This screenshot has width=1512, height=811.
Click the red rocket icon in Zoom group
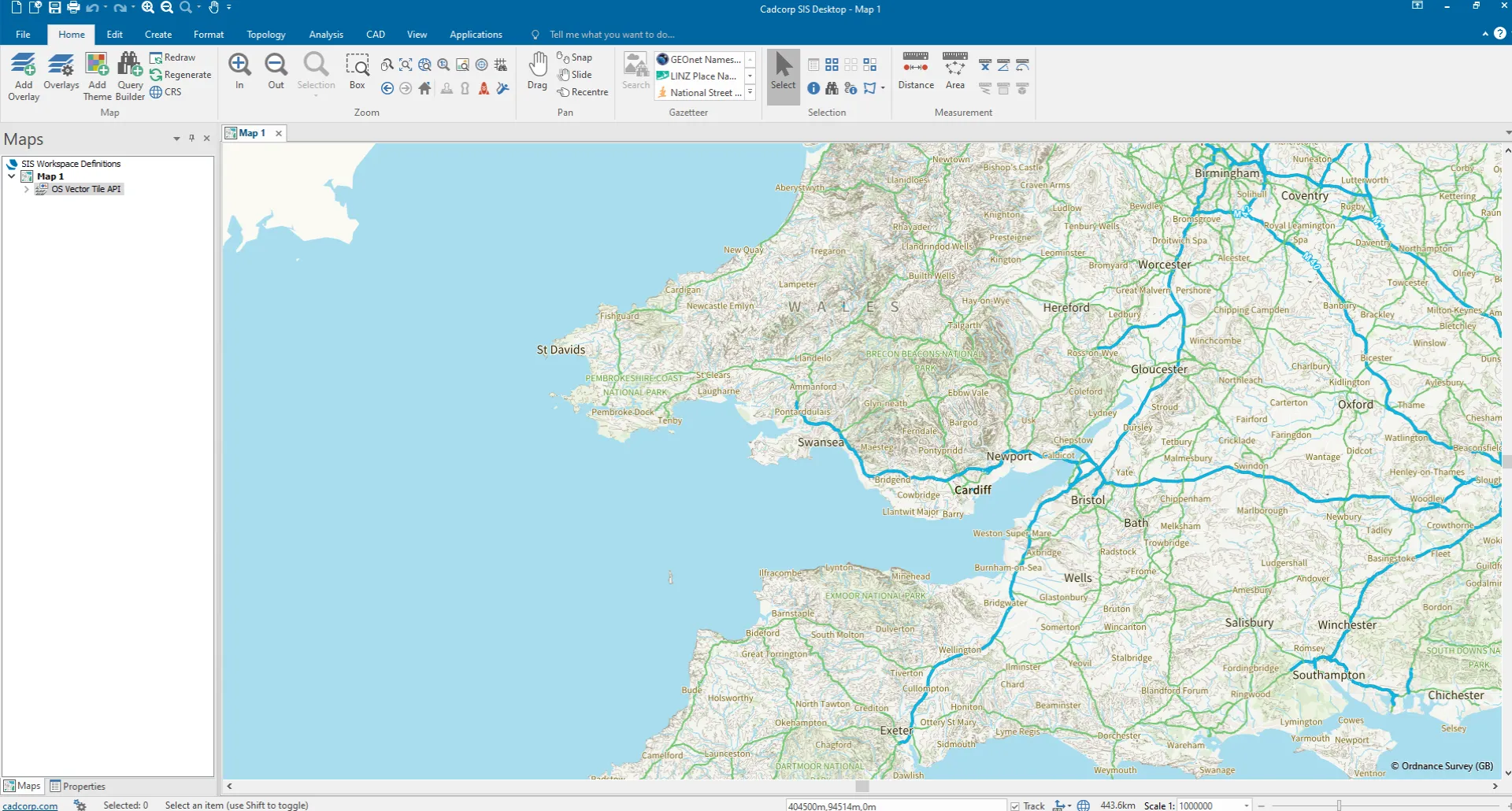[484, 88]
